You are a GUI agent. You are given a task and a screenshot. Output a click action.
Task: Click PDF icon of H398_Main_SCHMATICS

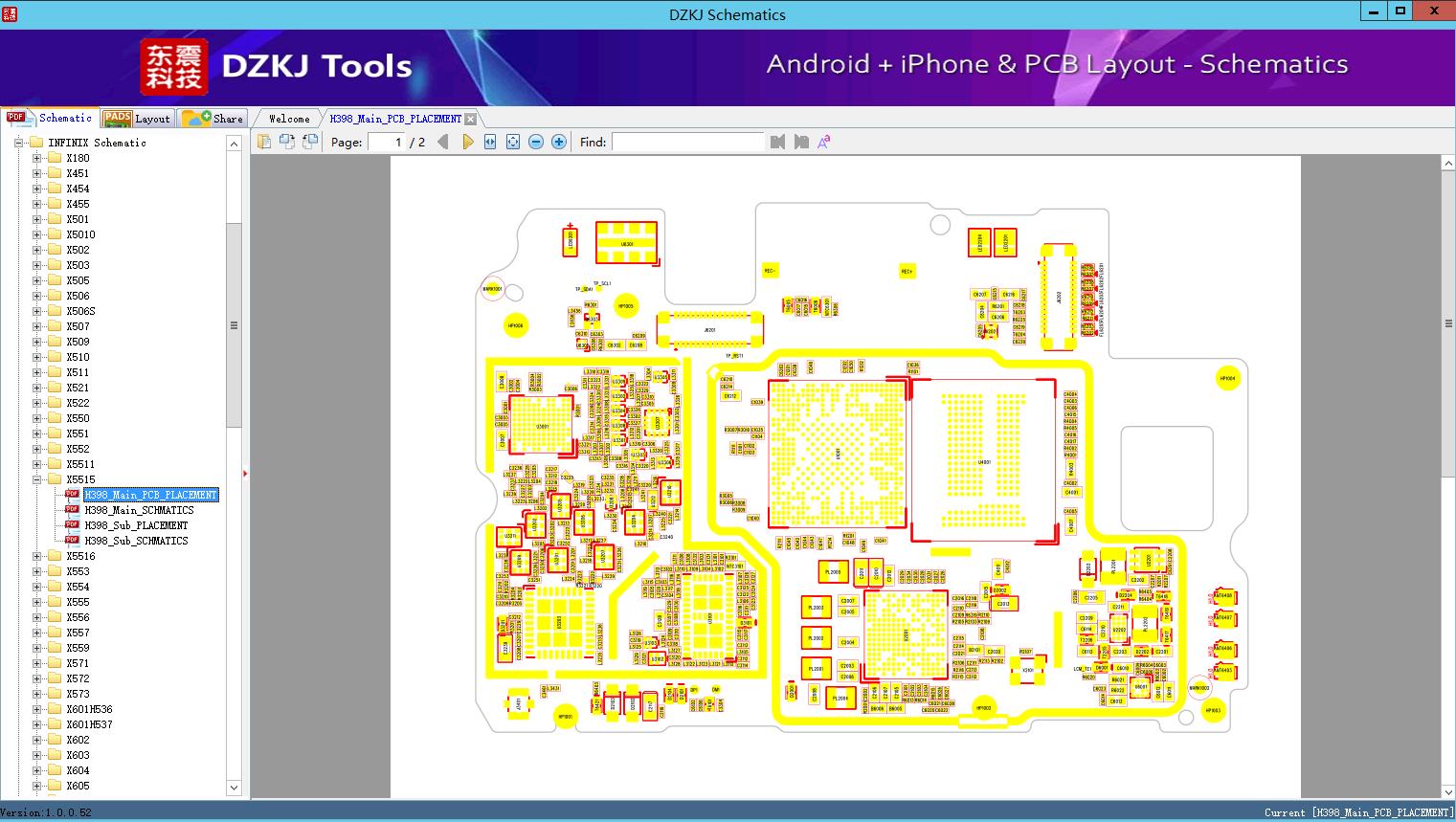72,509
